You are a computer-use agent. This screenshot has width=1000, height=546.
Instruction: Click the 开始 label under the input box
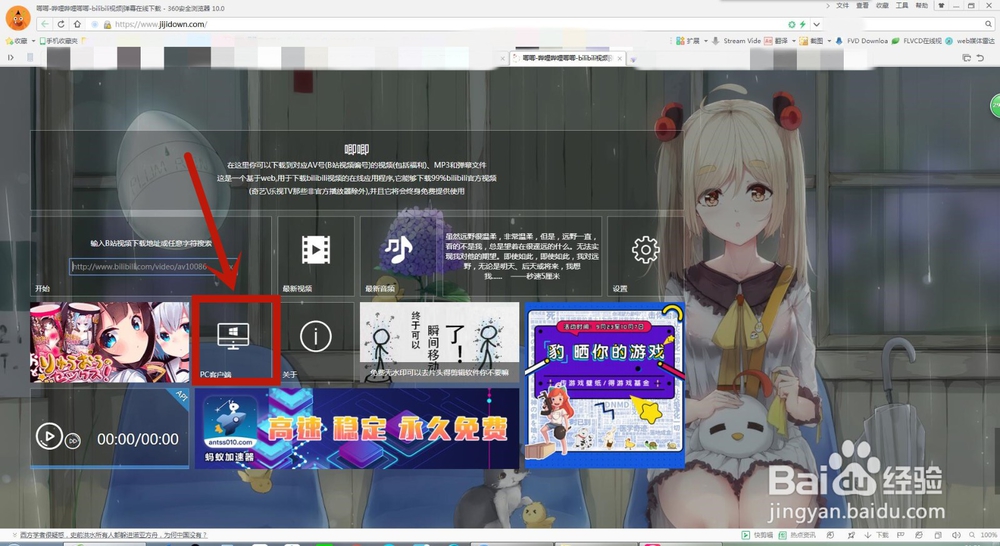pyautogui.click(x=43, y=288)
